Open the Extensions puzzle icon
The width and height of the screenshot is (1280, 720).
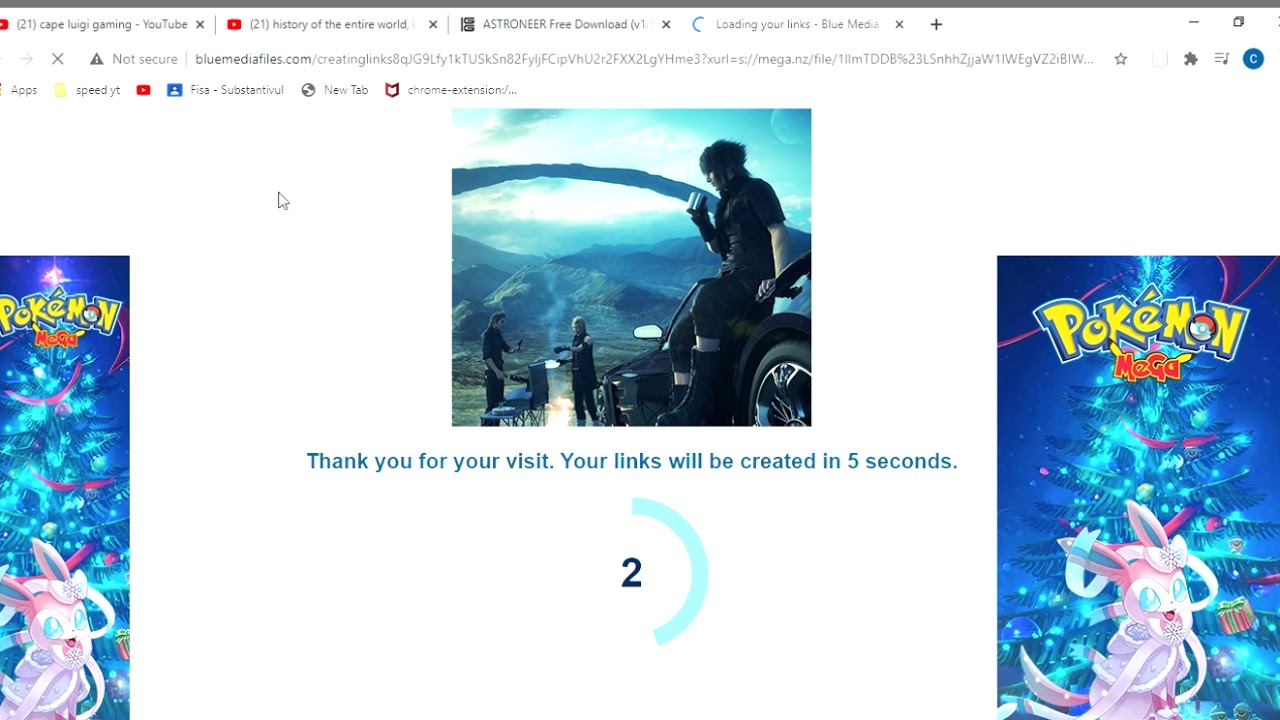(x=1190, y=59)
